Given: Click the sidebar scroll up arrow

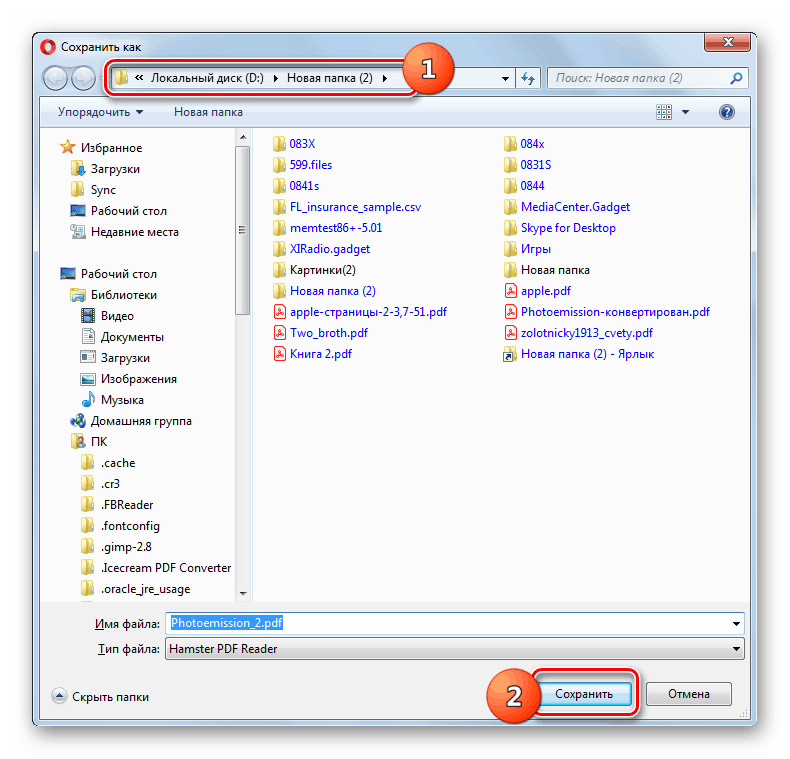Looking at the screenshot, I should click(243, 137).
